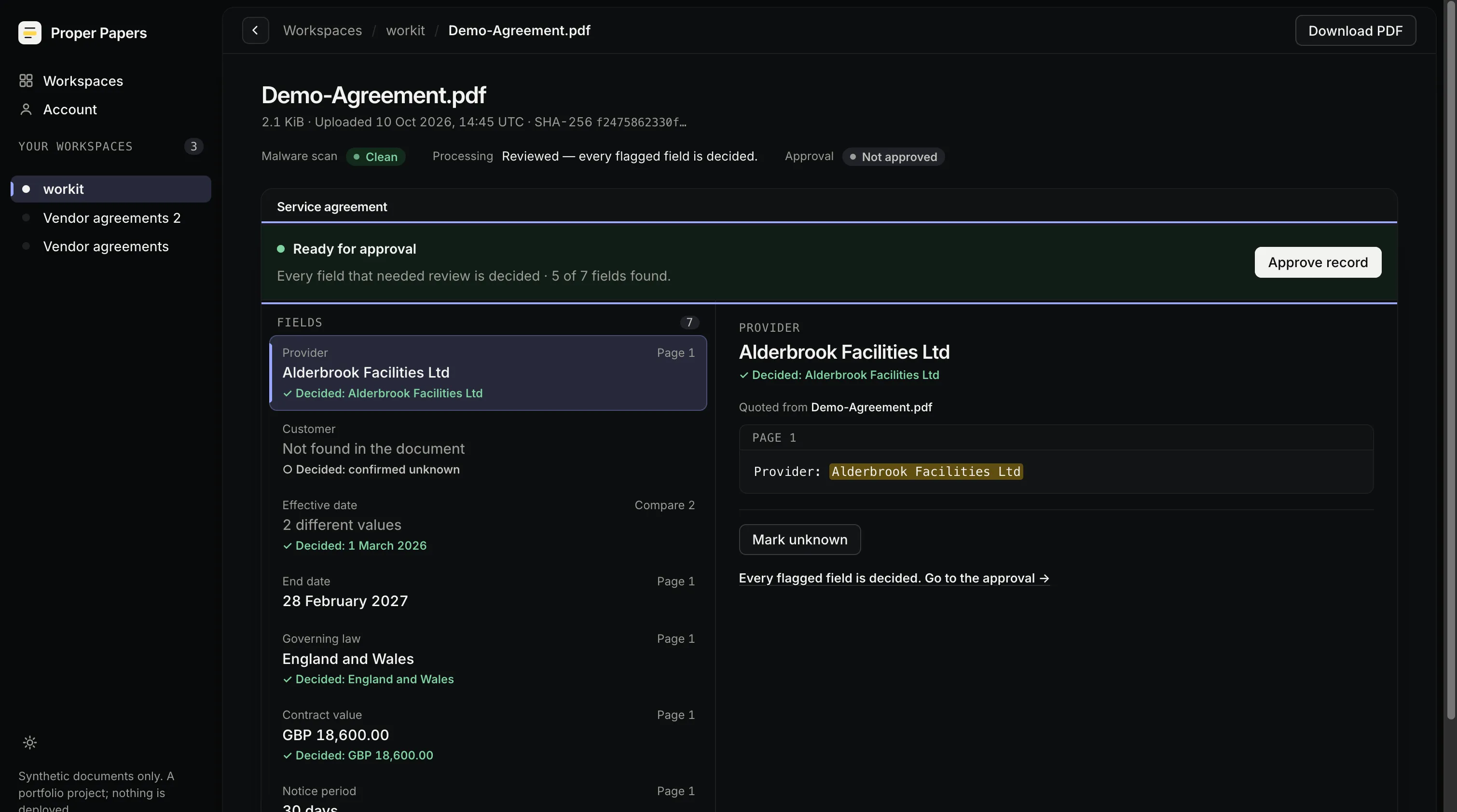Toggle the light/dark theme sun icon
This screenshot has height=812, width=1457.
click(x=30, y=743)
